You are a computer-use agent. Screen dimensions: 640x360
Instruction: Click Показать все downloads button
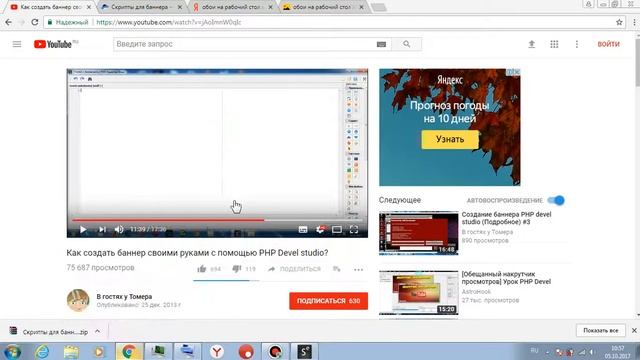(x=600, y=330)
